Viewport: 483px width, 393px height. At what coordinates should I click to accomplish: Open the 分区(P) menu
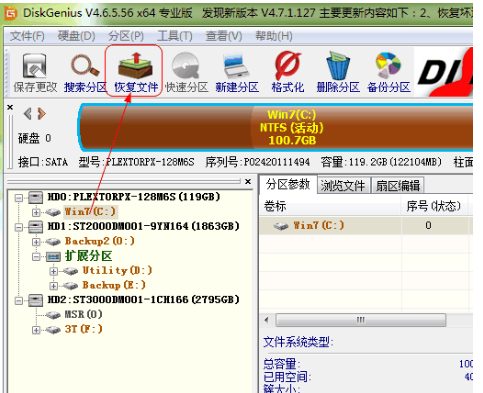[x=126, y=36]
